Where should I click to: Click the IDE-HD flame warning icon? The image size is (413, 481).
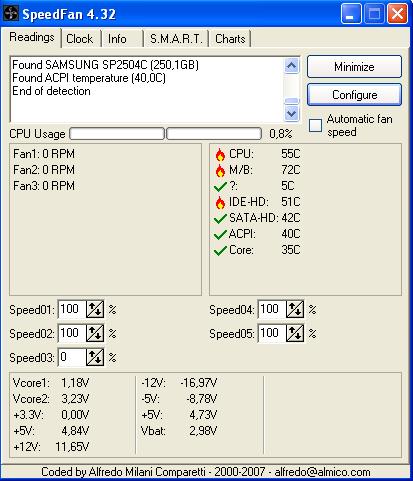[x=220, y=203]
